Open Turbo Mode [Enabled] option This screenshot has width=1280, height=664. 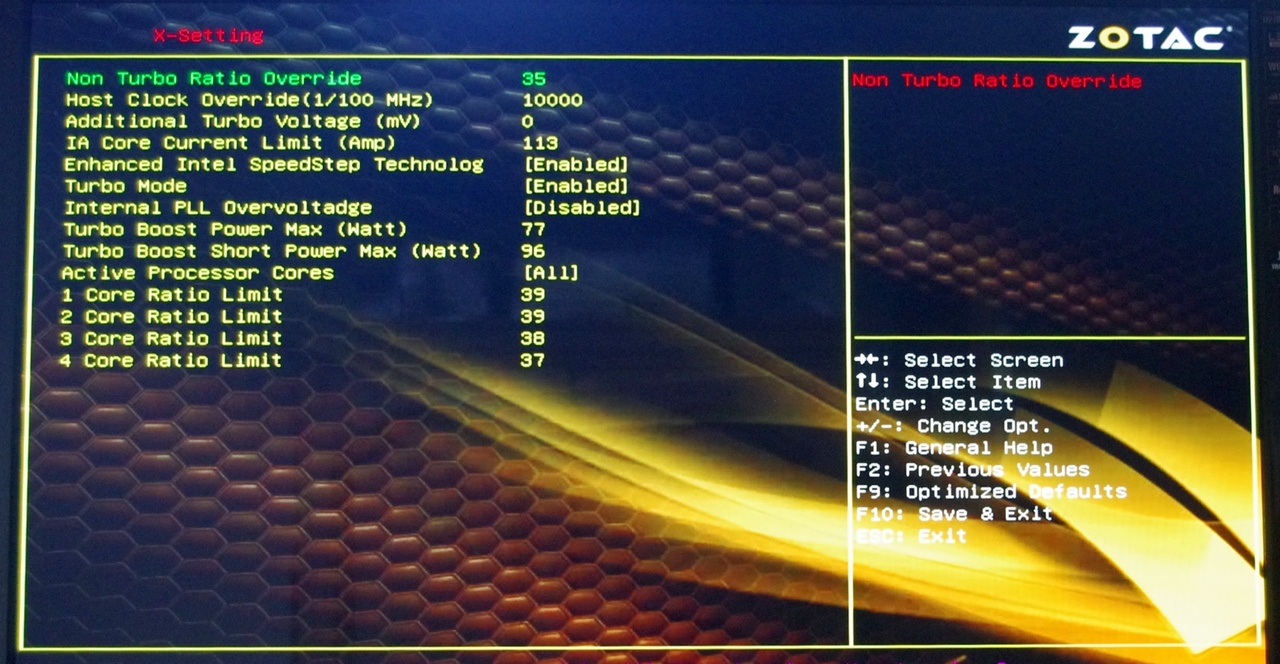(x=576, y=186)
